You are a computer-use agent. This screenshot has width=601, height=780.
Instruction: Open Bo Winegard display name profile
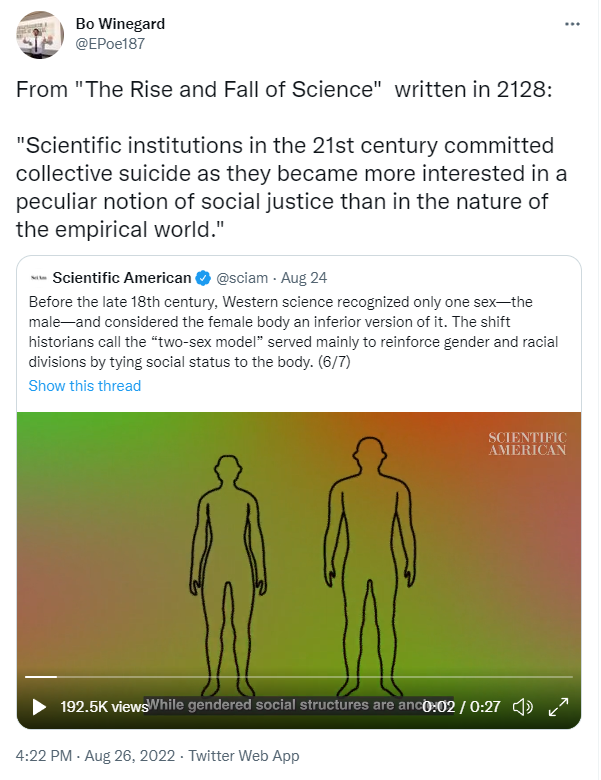point(120,23)
